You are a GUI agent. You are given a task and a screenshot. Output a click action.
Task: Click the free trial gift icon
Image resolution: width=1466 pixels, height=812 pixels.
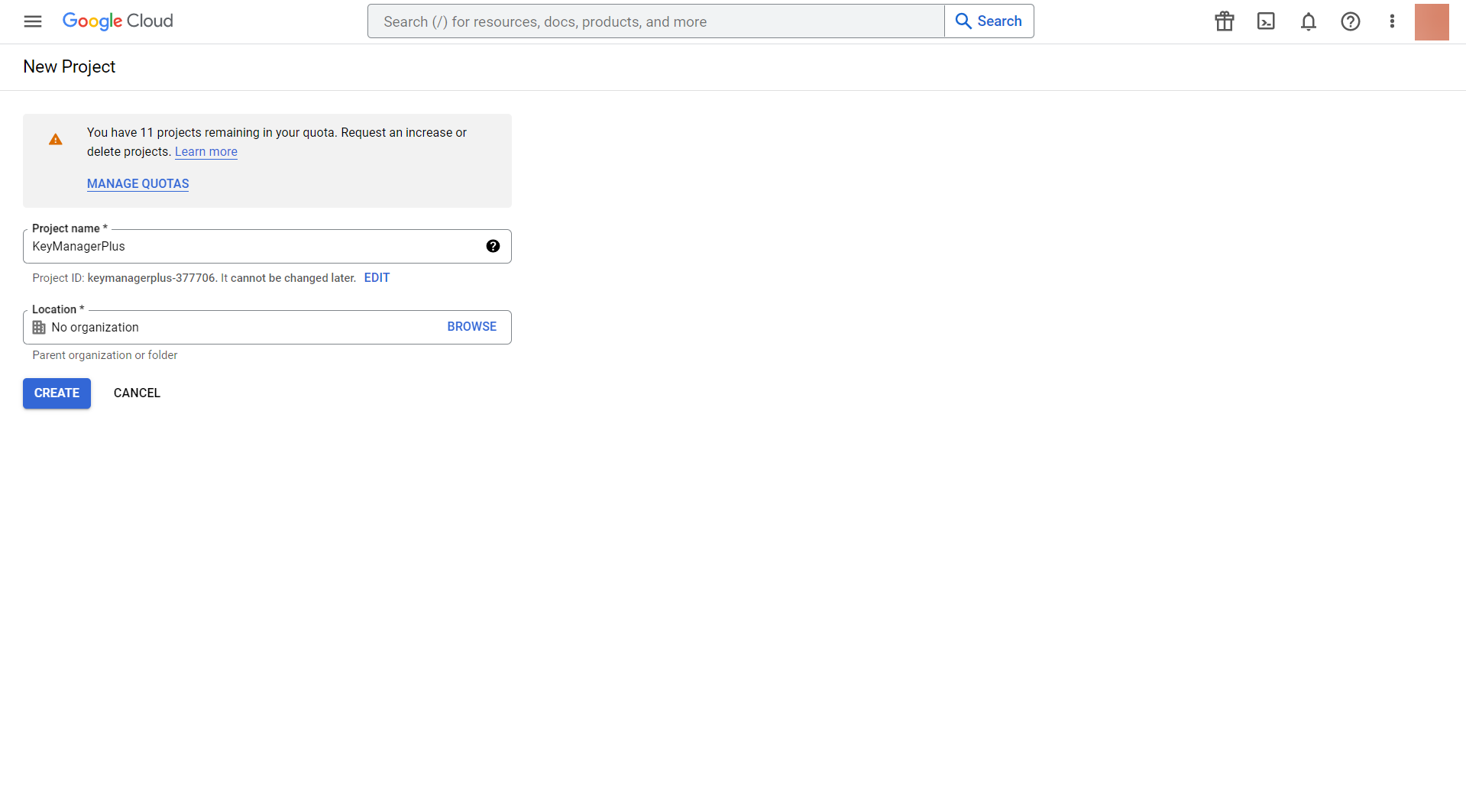tap(1223, 21)
